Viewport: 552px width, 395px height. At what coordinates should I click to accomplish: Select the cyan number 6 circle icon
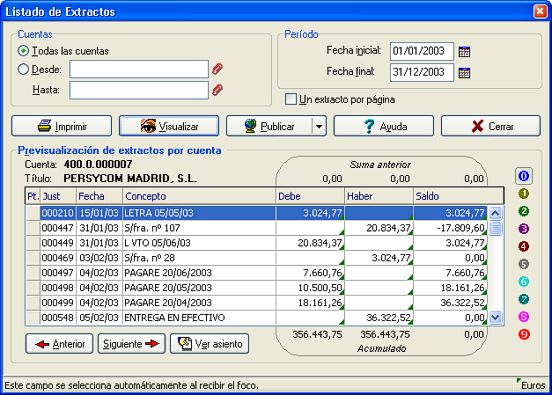coord(523,281)
